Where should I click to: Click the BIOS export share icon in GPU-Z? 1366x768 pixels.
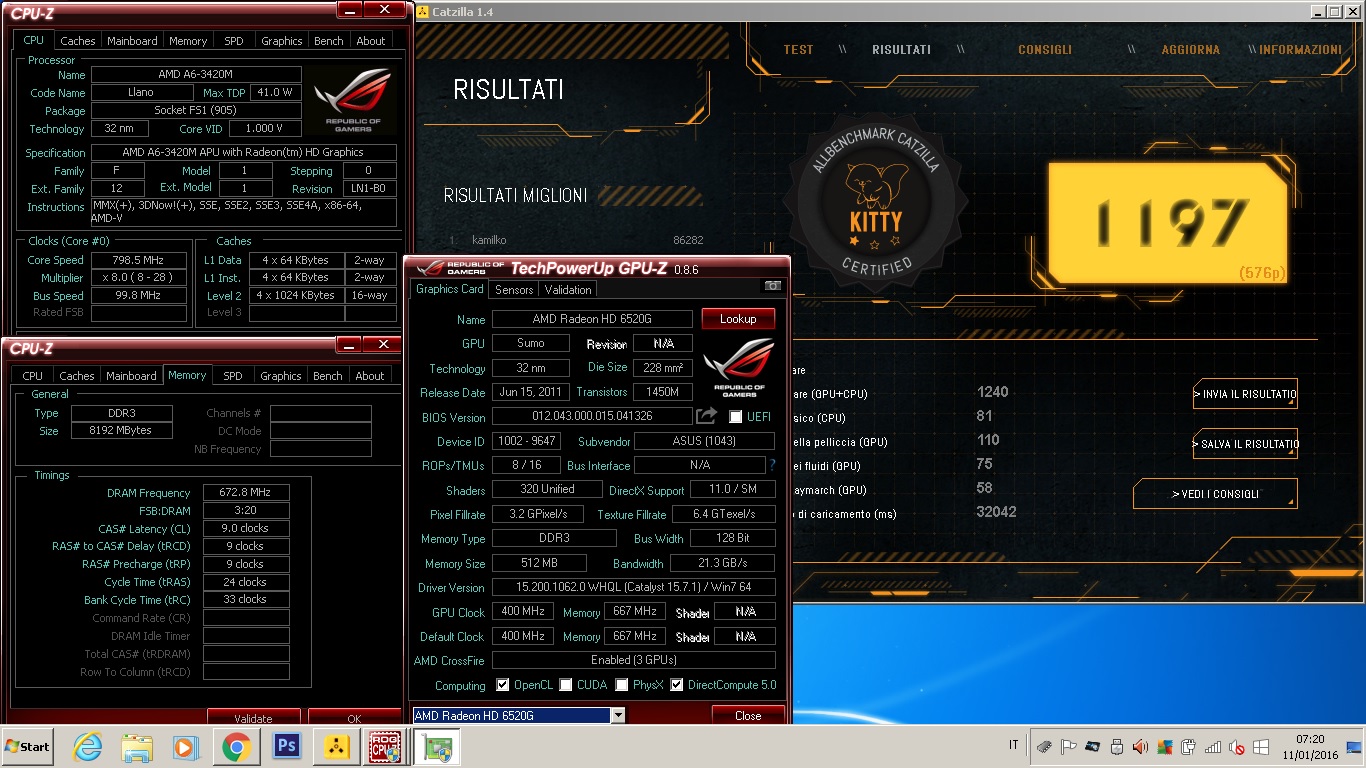point(707,415)
